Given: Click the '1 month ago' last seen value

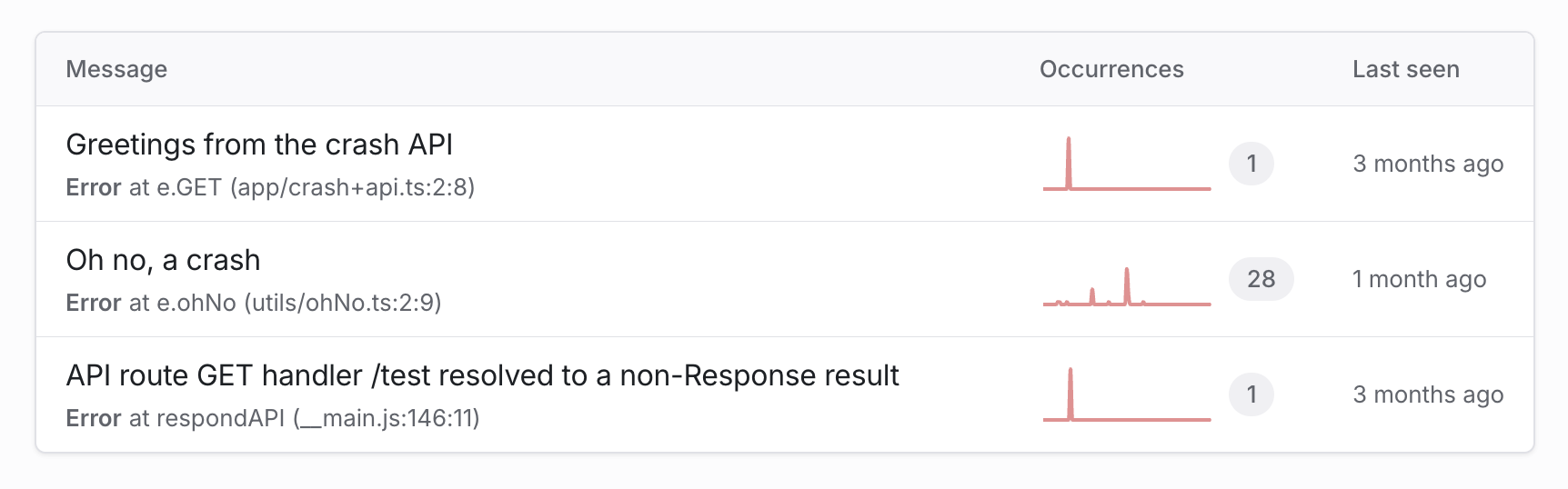Looking at the screenshot, I should tap(1419, 279).
